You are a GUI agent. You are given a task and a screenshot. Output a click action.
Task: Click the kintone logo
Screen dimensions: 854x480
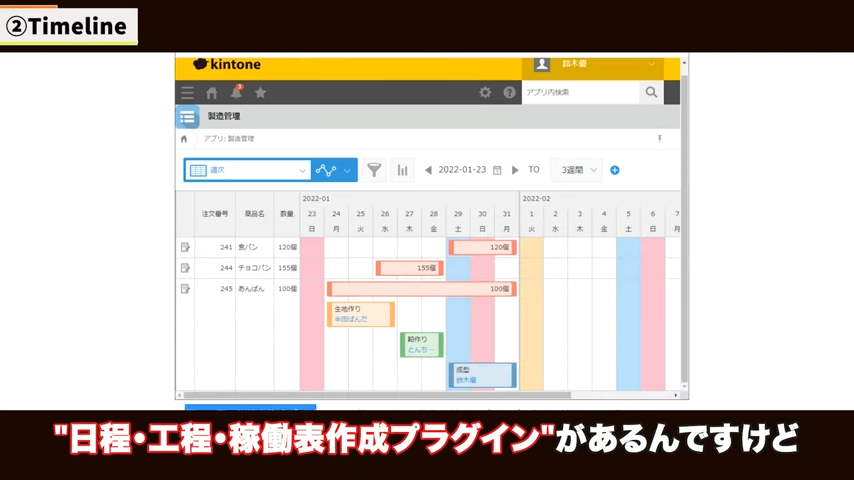[x=227, y=64]
